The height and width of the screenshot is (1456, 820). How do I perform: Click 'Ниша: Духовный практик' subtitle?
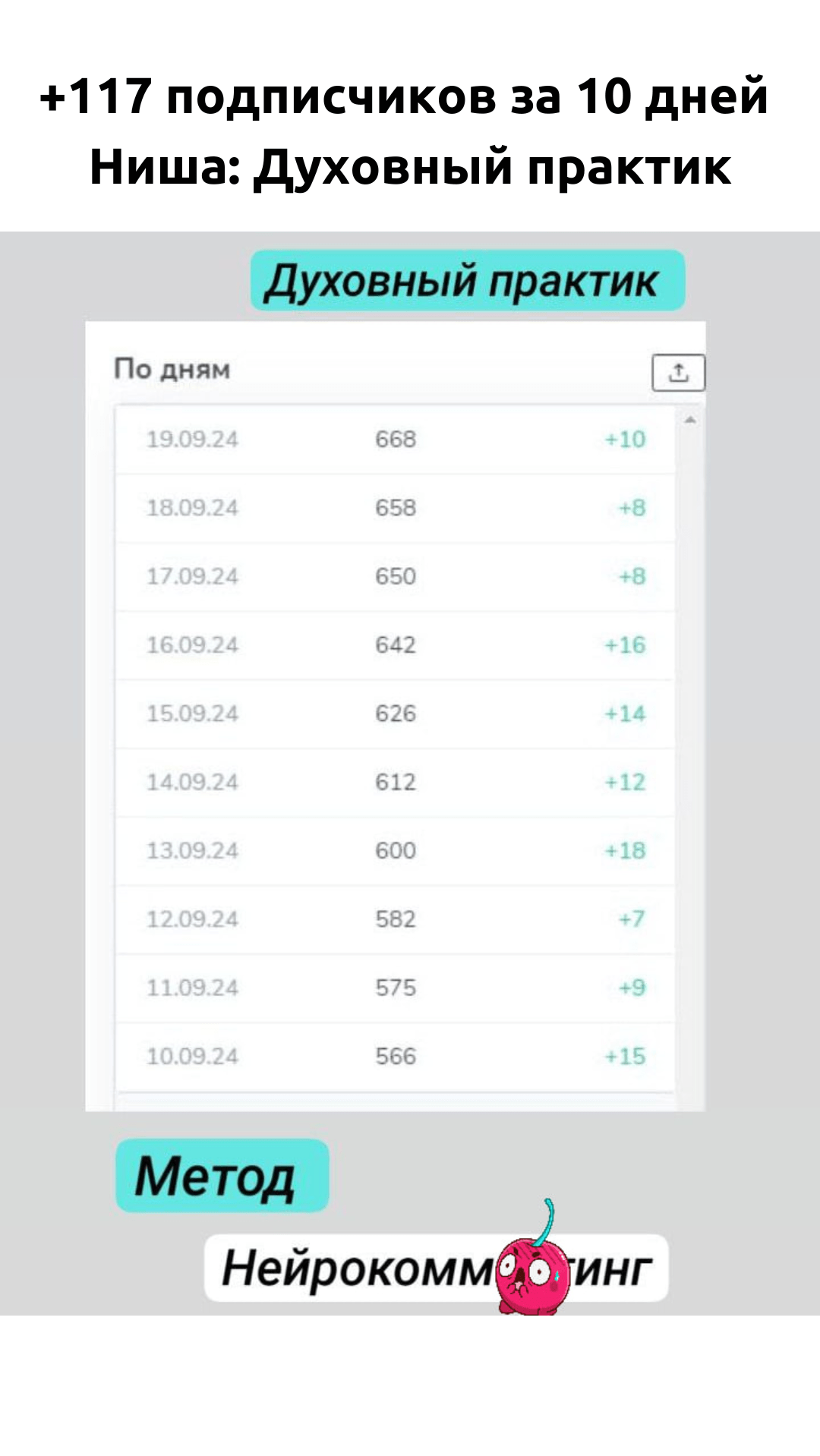[x=411, y=166]
